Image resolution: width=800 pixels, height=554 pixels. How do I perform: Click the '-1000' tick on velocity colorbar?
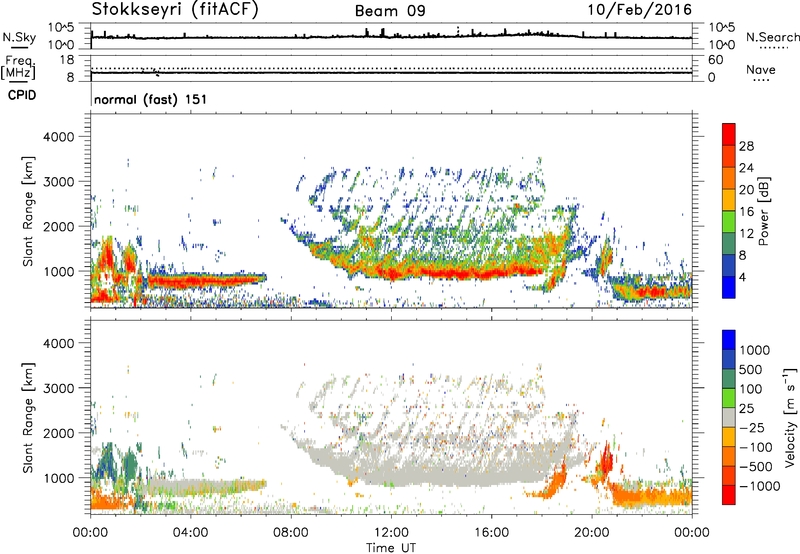pyautogui.click(x=759, y=486)
